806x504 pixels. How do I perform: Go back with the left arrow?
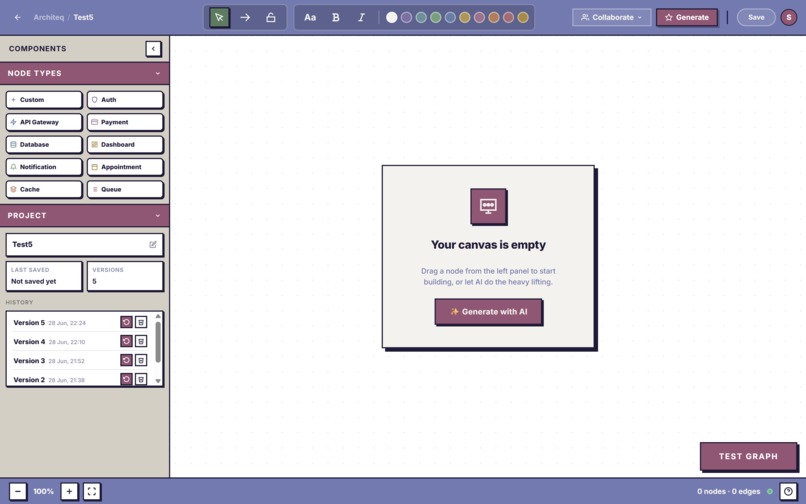tap(18, 17)
